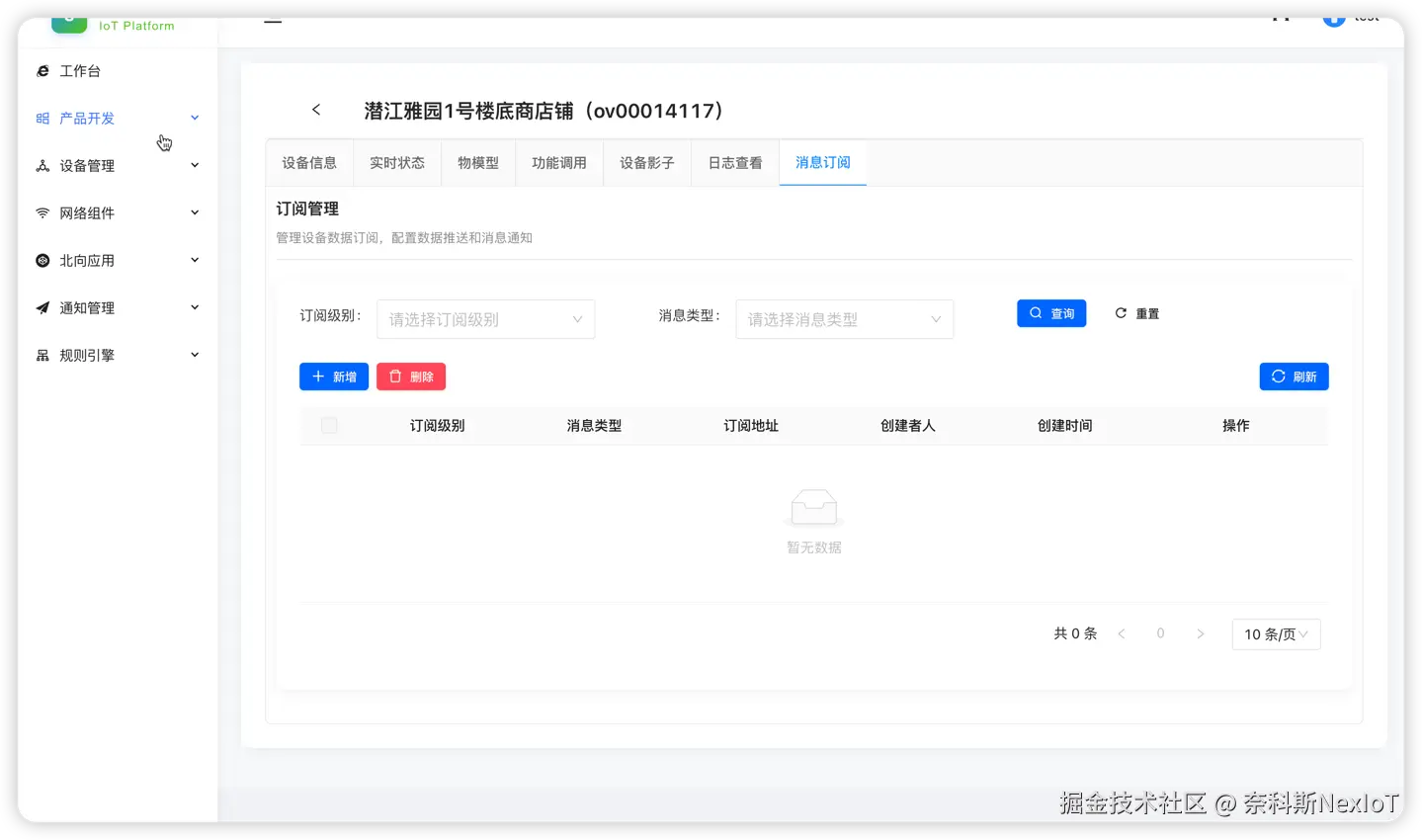Screen dimensions: 1422x840
Task: Click the 通知管理 notification management icon
Action: point(42,307)
